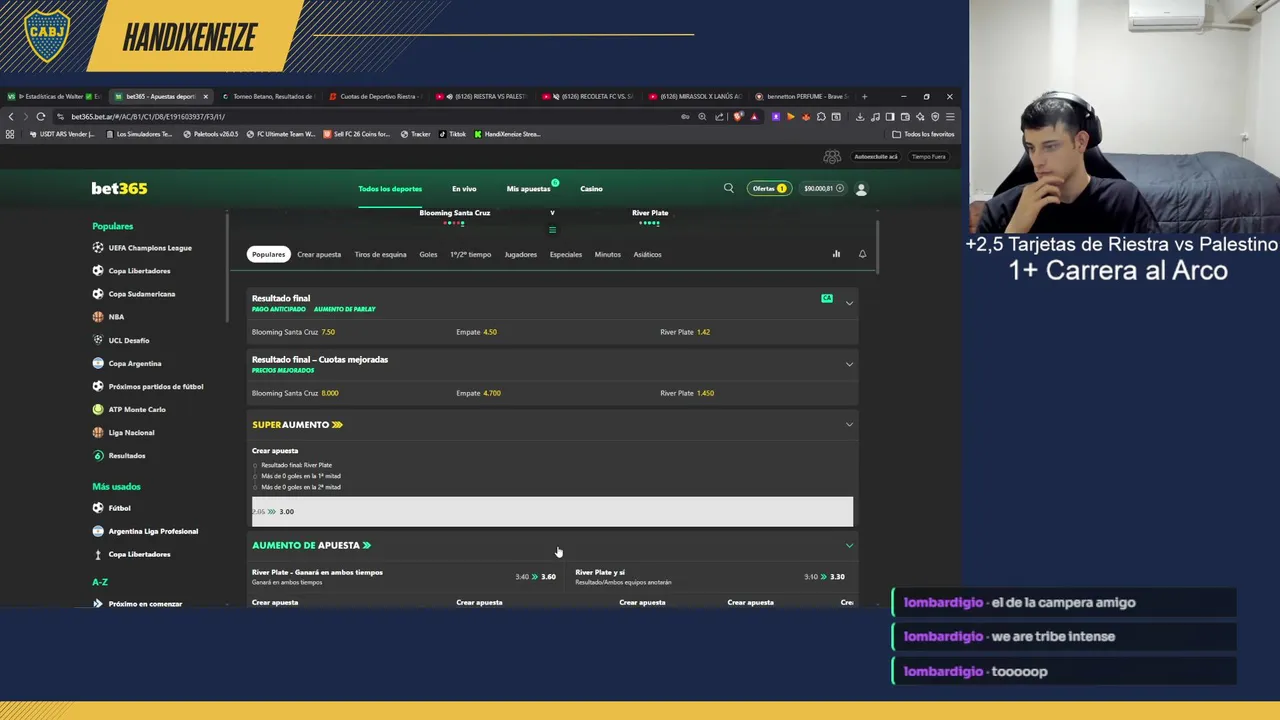The image size is (1280, 720).
Task: Open the new tab plus button
Action: (x=864, y=96)
